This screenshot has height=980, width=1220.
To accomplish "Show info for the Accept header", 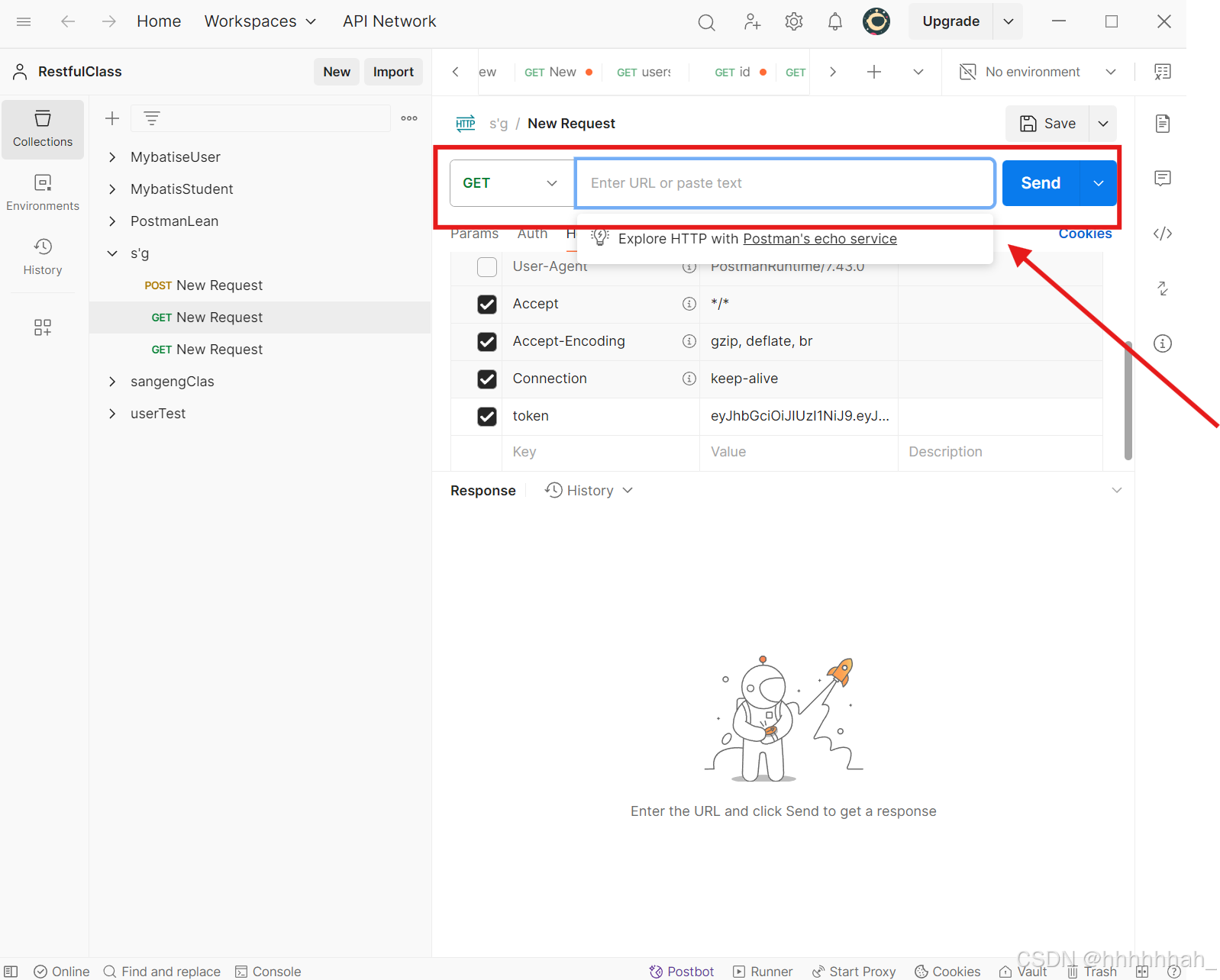I will [689, 304].
